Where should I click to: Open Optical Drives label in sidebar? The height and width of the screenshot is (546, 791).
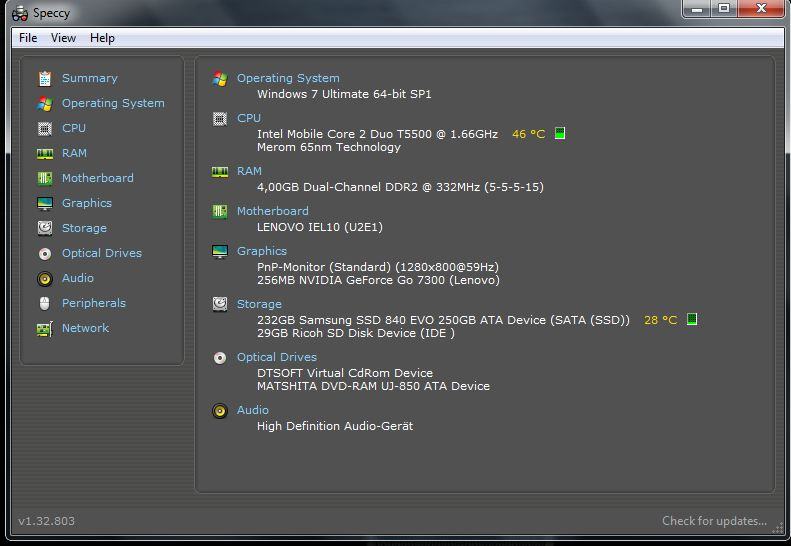102,253
